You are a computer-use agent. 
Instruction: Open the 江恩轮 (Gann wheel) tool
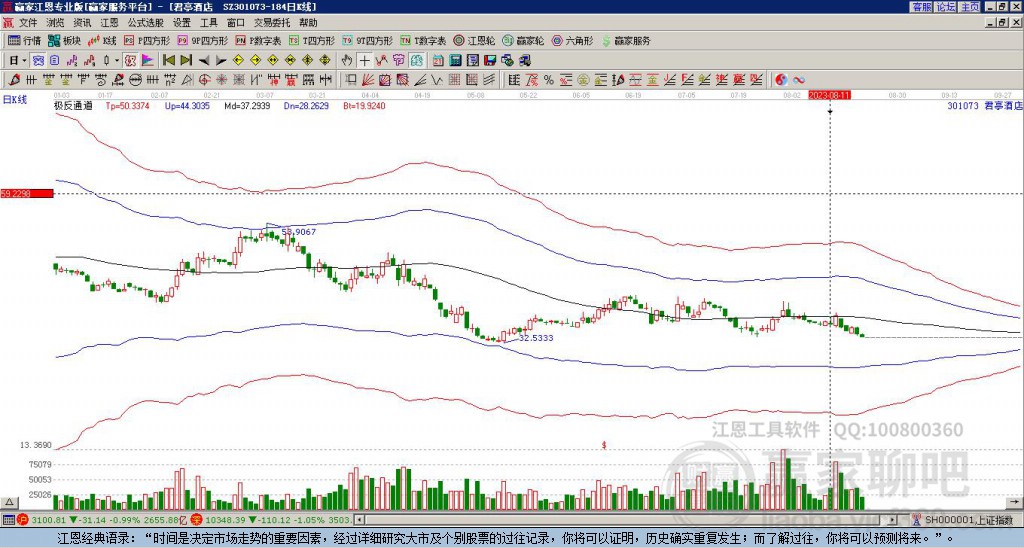pos(474,40)
